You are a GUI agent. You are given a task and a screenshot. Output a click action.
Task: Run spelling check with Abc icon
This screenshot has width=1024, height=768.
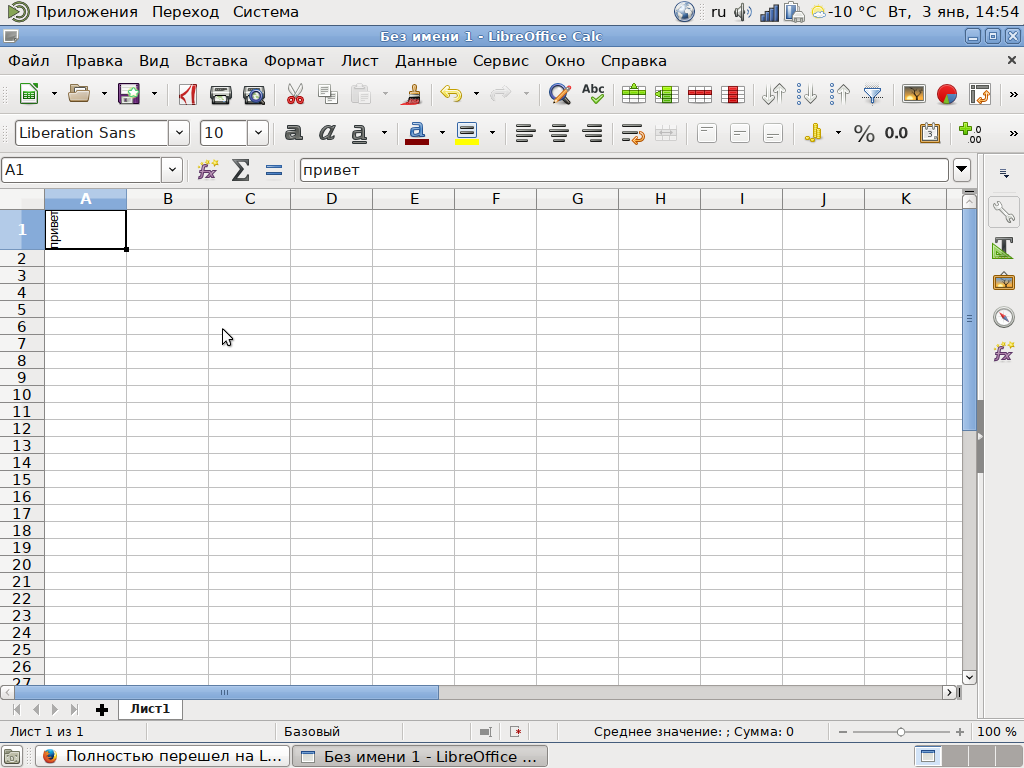[594, 94]
